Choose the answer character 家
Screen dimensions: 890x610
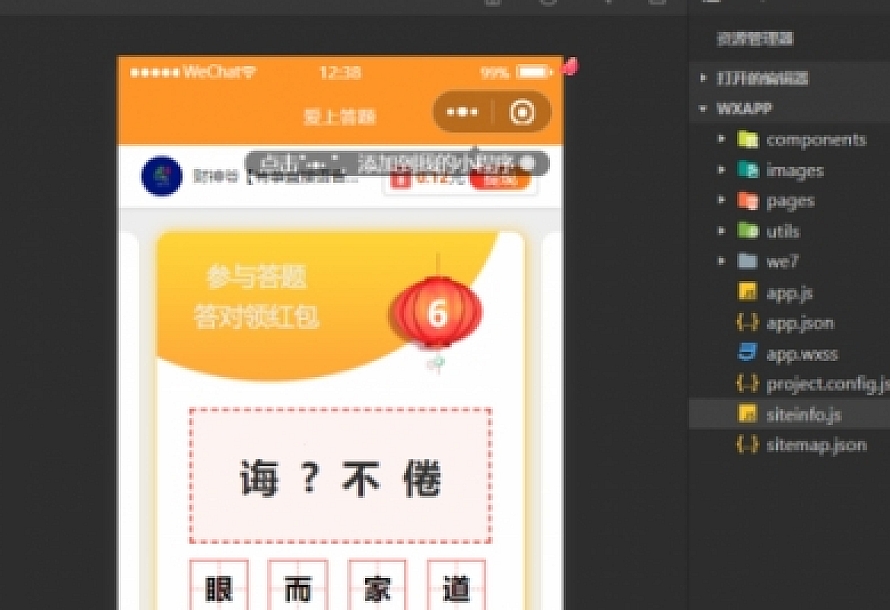tap(377, 588)
